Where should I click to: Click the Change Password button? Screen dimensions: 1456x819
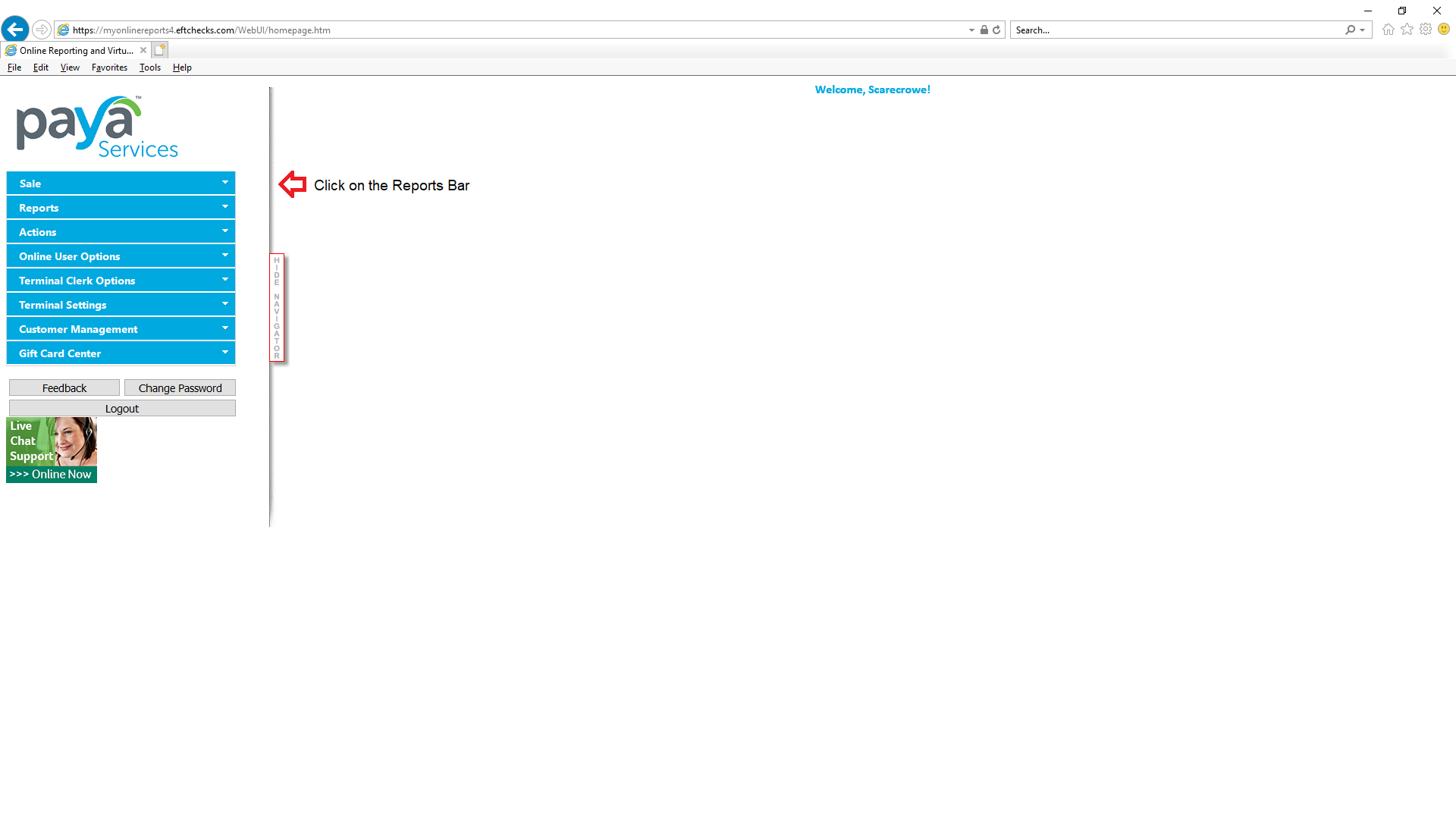pos(180,388)
